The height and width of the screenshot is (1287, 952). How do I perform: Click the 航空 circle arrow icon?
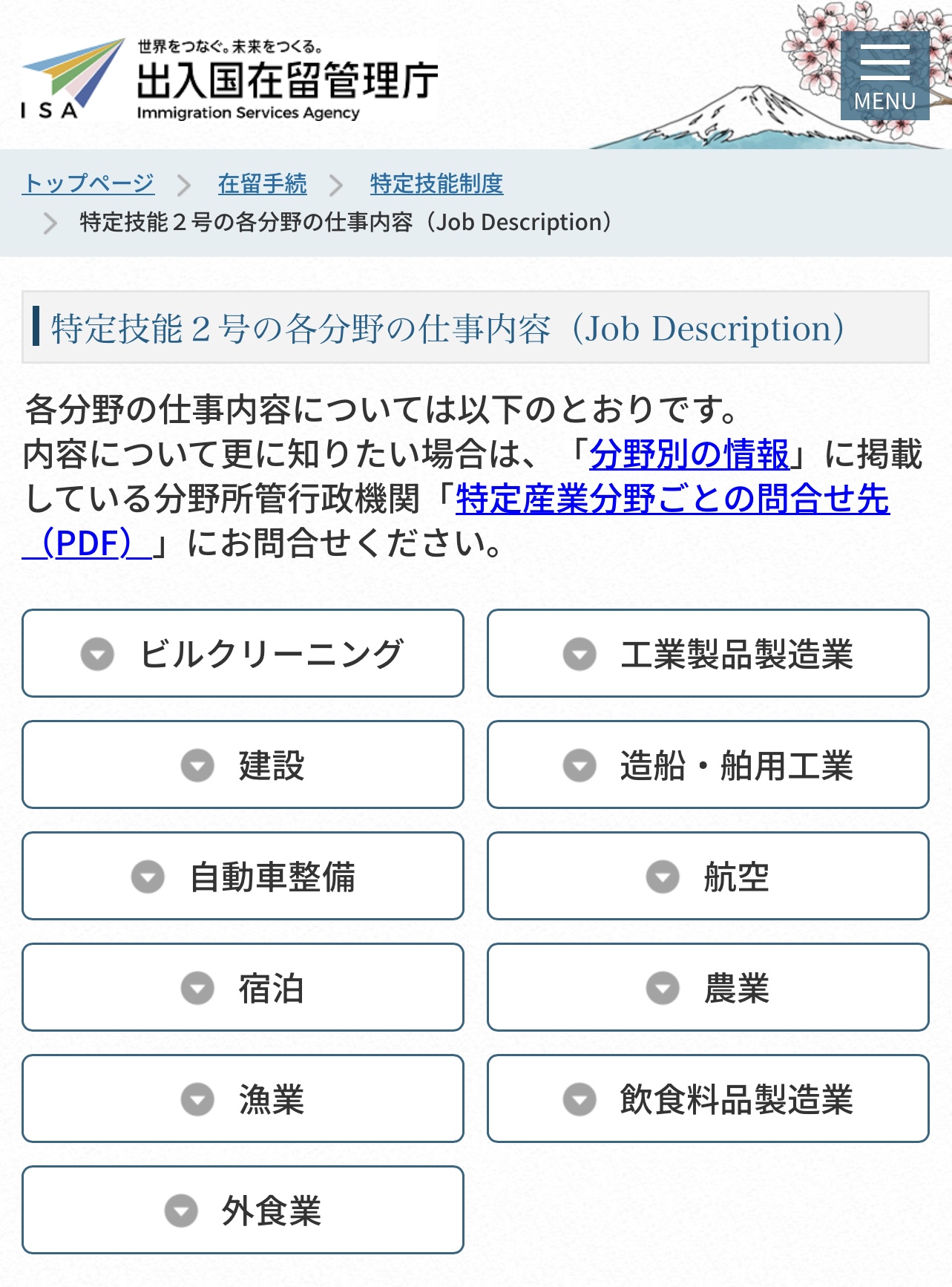click(663, 877)
